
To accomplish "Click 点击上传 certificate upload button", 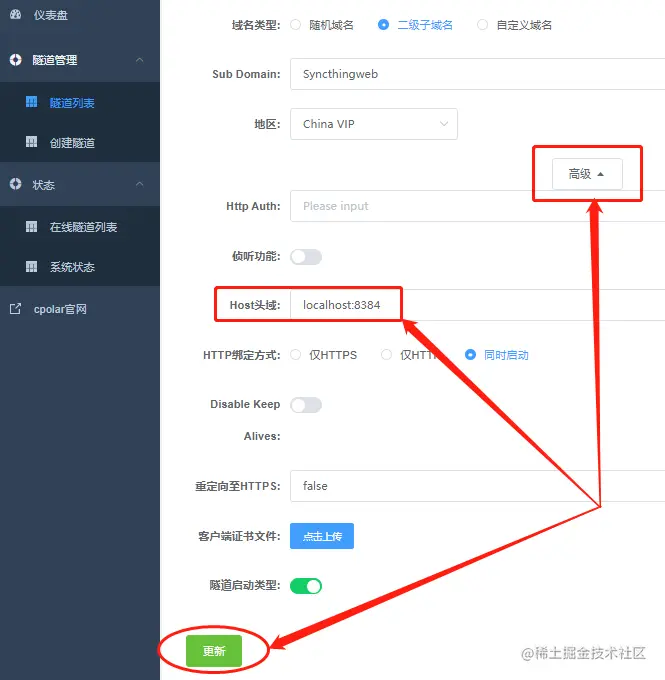I will pyautogui.click(x=322, y=536).
